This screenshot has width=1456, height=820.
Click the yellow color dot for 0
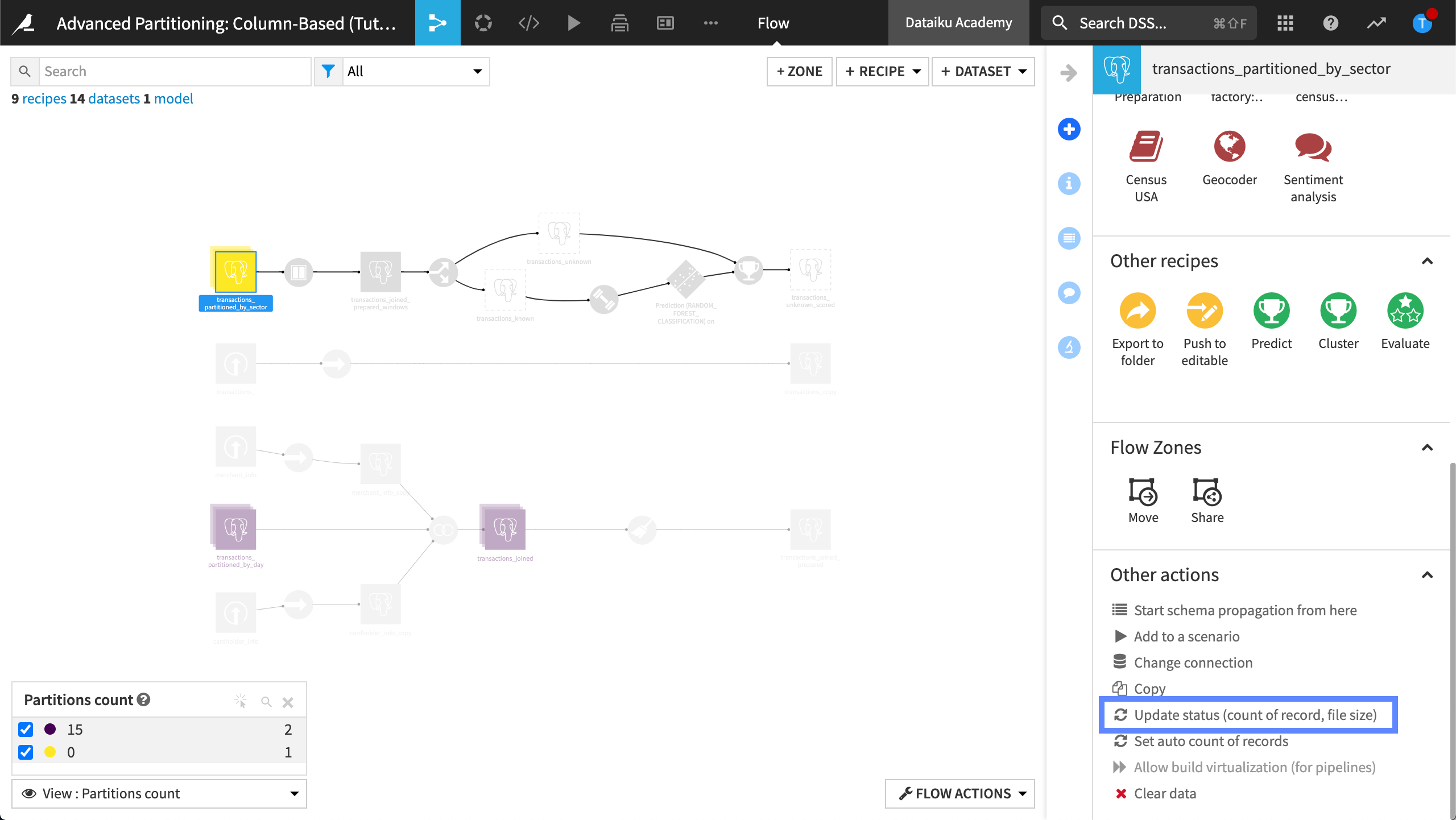50,752
